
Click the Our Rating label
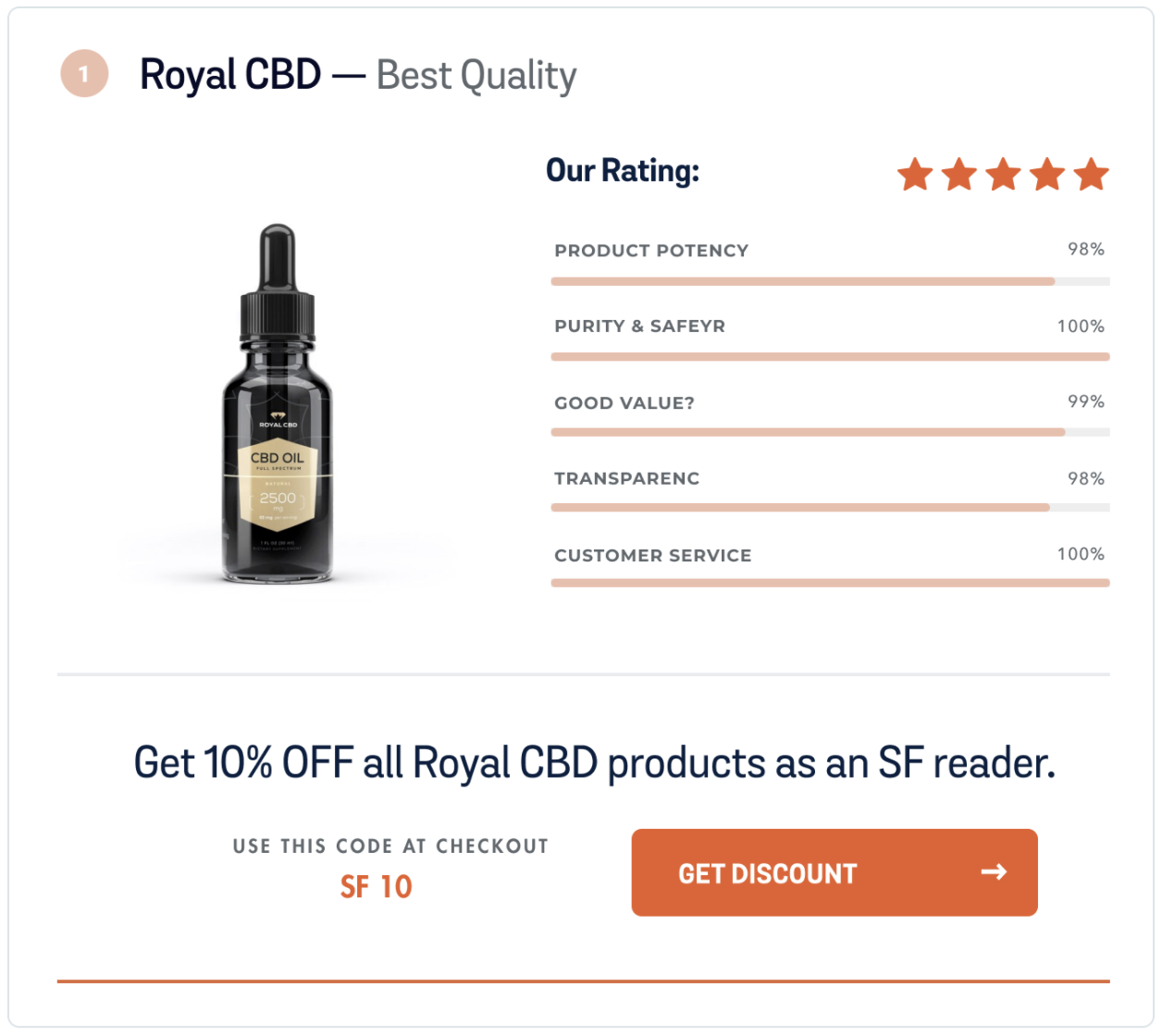click(622, 170)
